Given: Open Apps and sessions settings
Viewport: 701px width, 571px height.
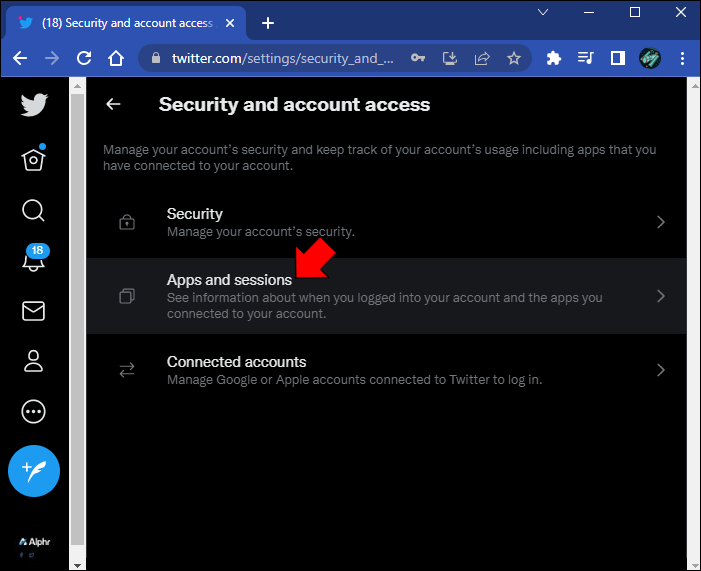Looking at the screenshot, I should [x=229, y=281].
